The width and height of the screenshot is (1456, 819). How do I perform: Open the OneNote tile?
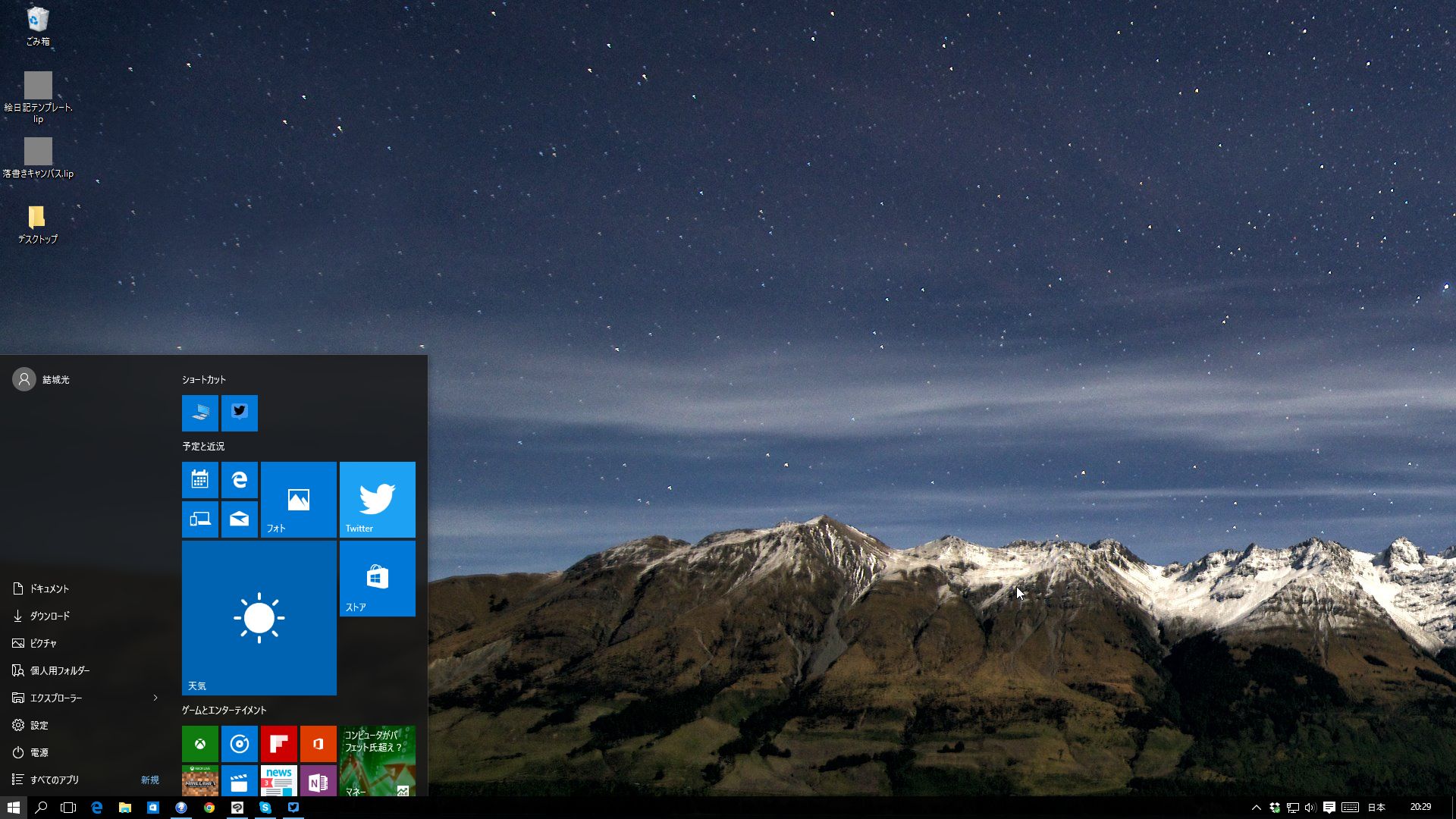click(318, 780)
